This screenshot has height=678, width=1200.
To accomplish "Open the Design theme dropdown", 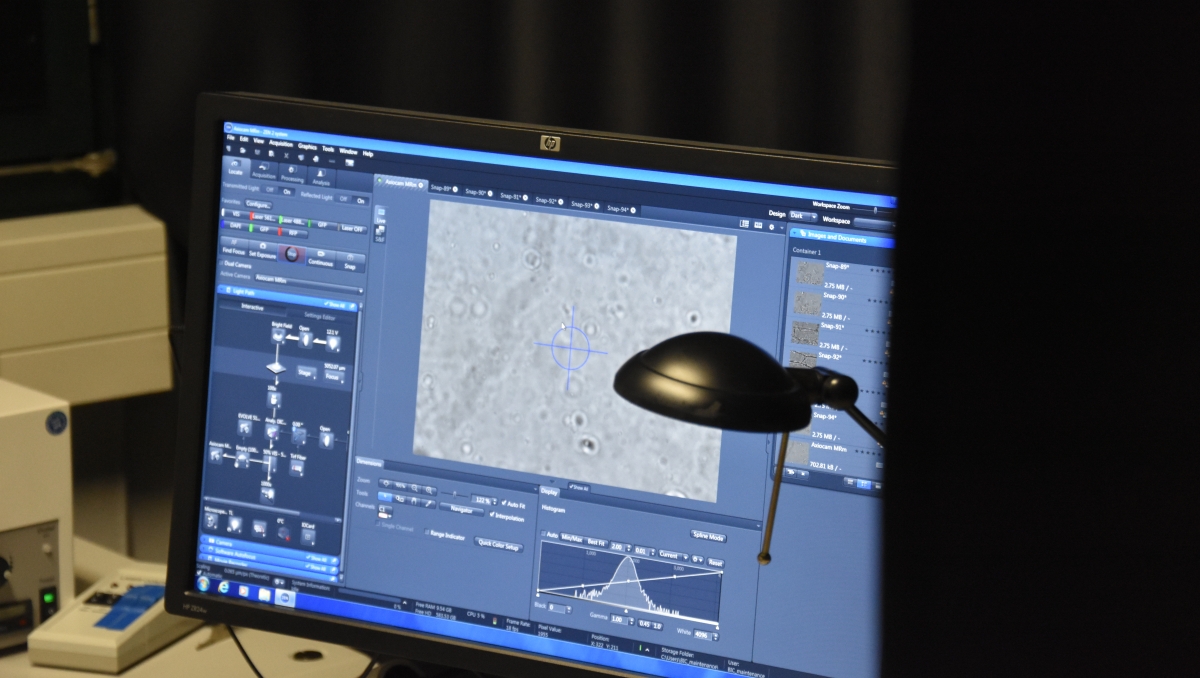I will pos(803,215).
